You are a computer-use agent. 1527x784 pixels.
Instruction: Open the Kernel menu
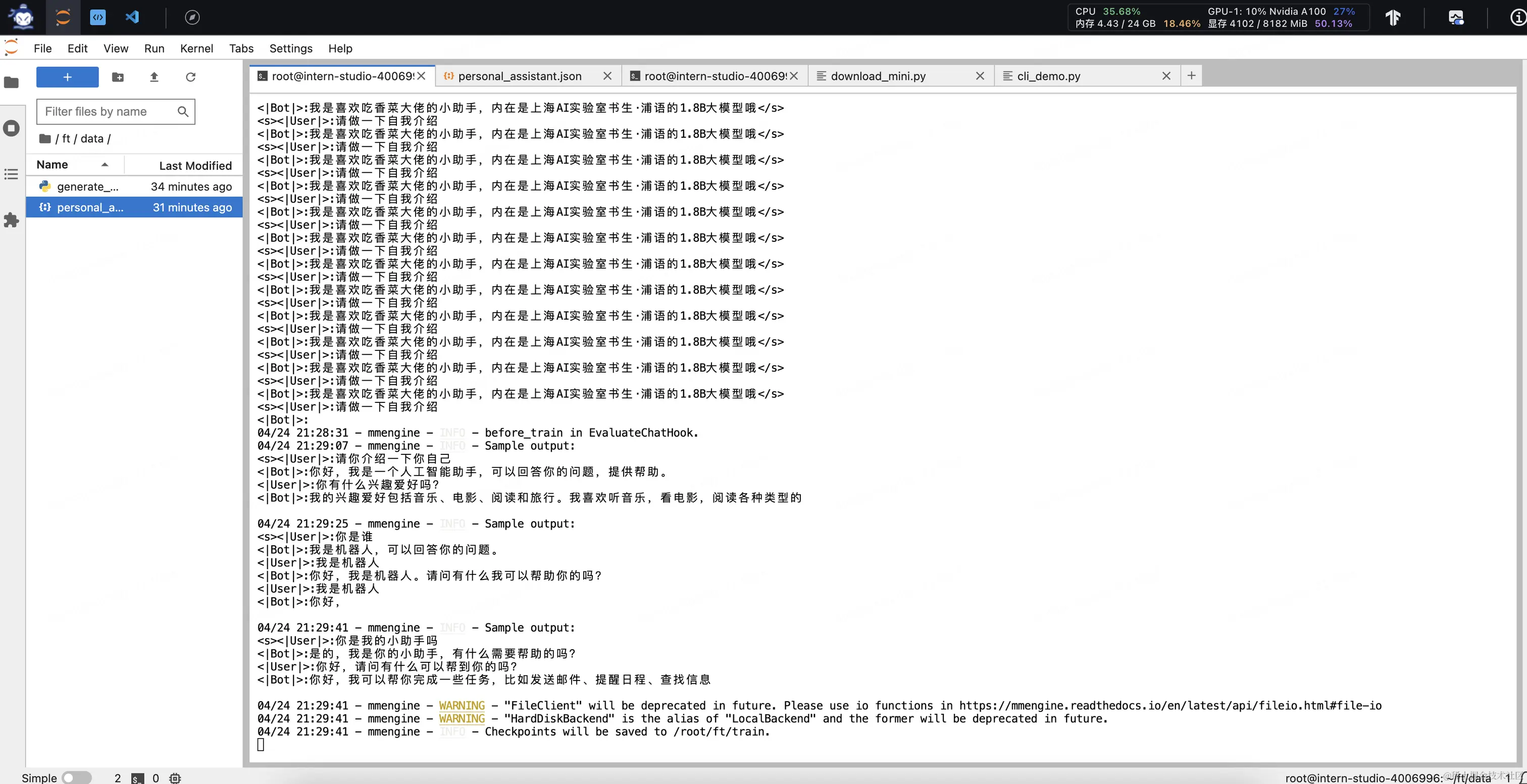[196, 48]
